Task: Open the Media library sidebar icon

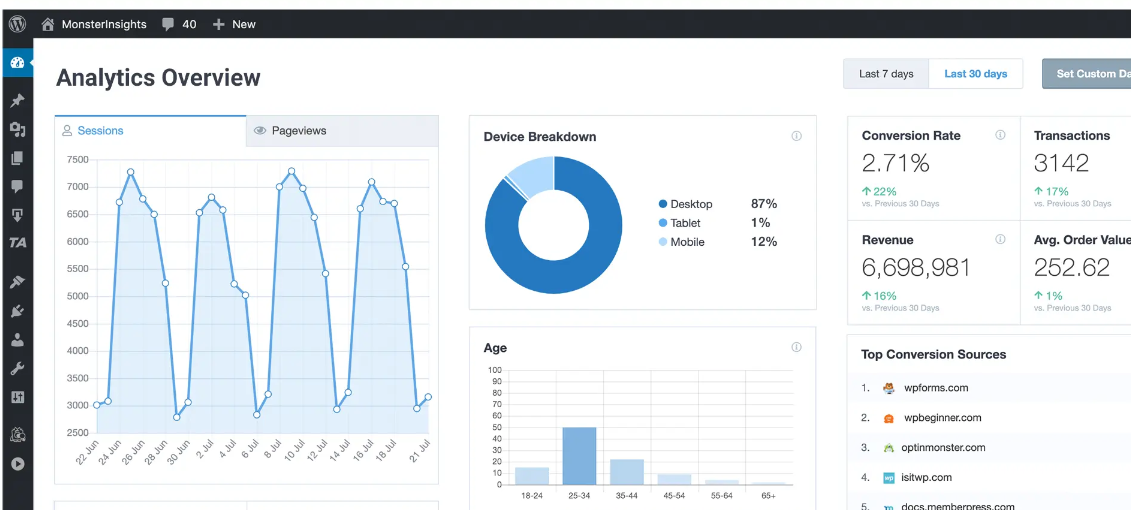Action: tap(17, 130)
